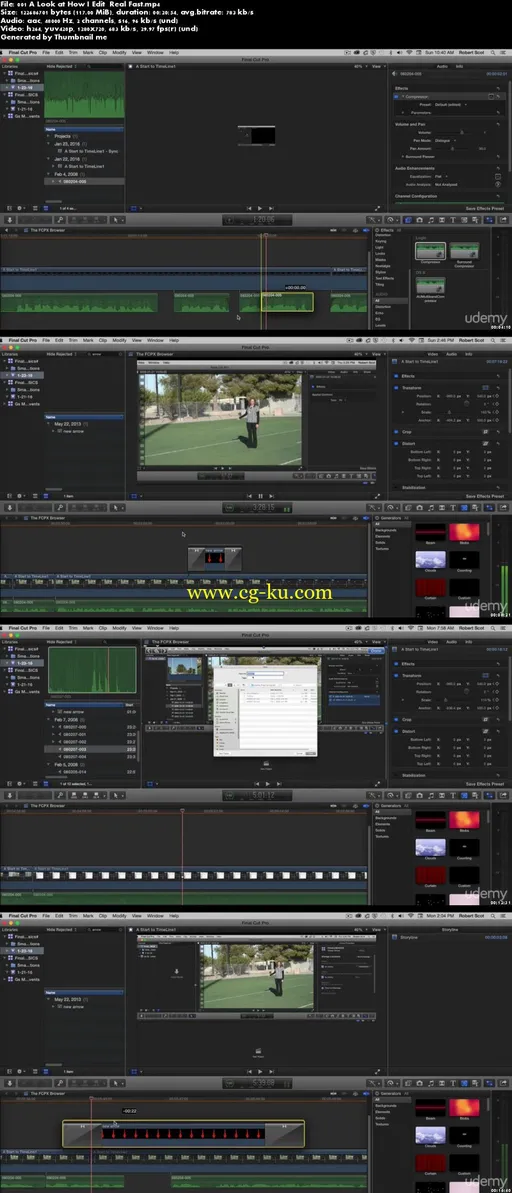The image size is (512, 1193).
Task: Click Save Effects Preset in the 3:28:15 frame
Action: [x=485, y=496]
